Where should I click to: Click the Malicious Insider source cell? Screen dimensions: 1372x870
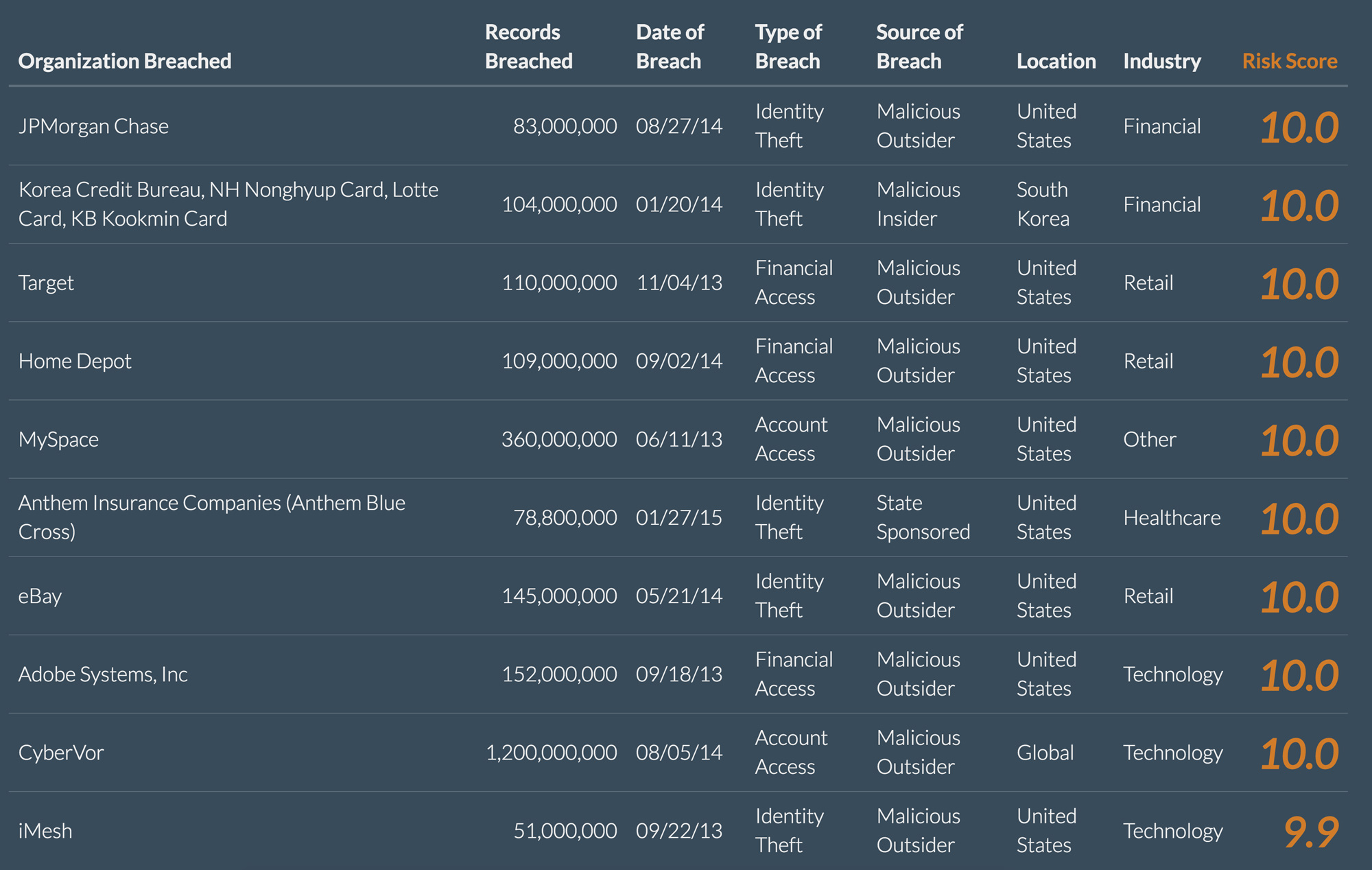(x=919, y=204)
